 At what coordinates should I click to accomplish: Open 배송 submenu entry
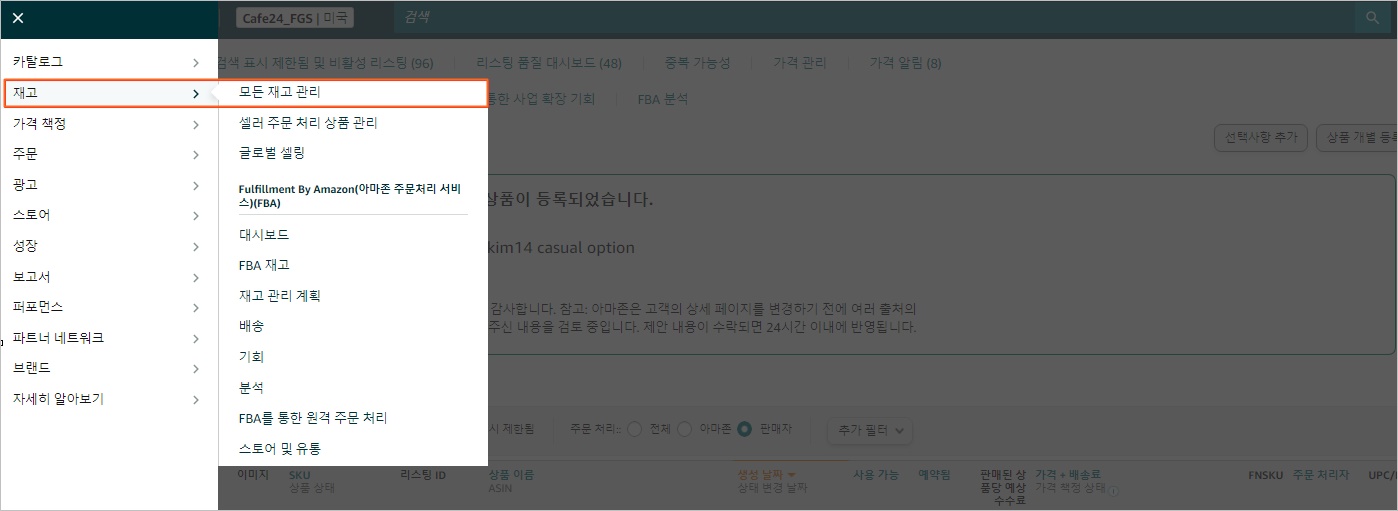(x=251, y=326)
